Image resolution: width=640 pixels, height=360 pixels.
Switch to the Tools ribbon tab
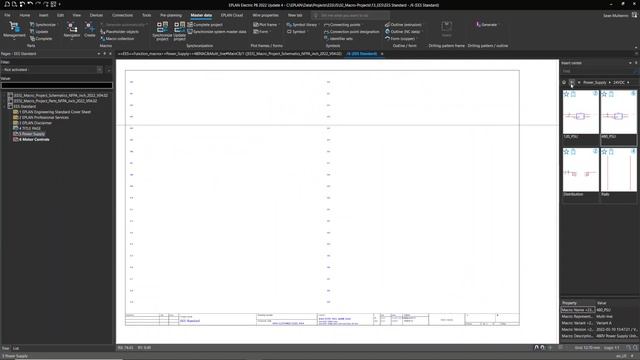click(x=147, y=15)
